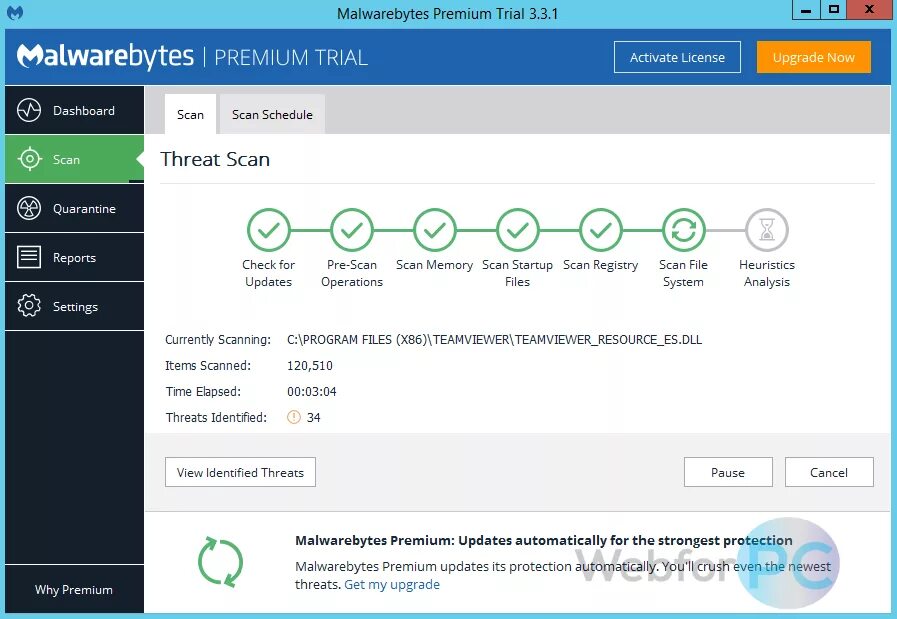The image size is (897, 619).
Task: Click the green update arrows promo icon
Action: pyautogui.click(x=220, y=562)
